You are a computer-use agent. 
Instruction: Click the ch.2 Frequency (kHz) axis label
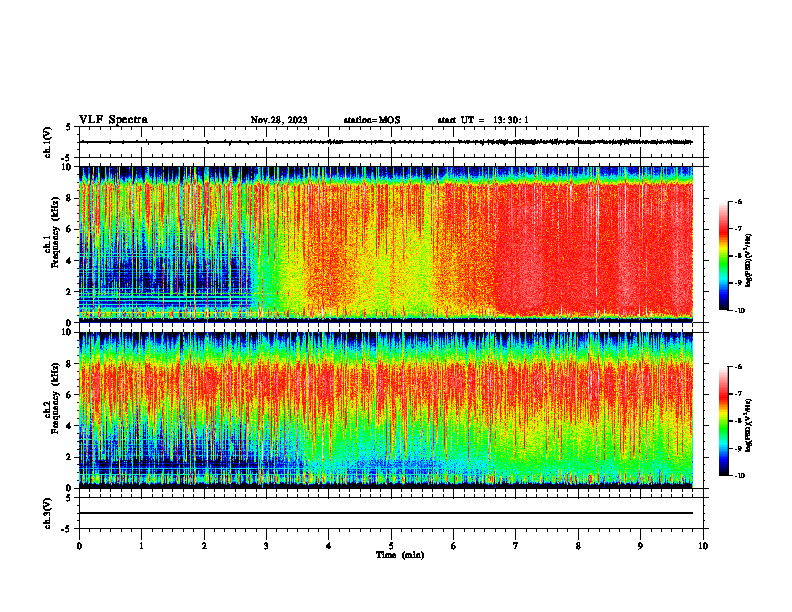53,397
